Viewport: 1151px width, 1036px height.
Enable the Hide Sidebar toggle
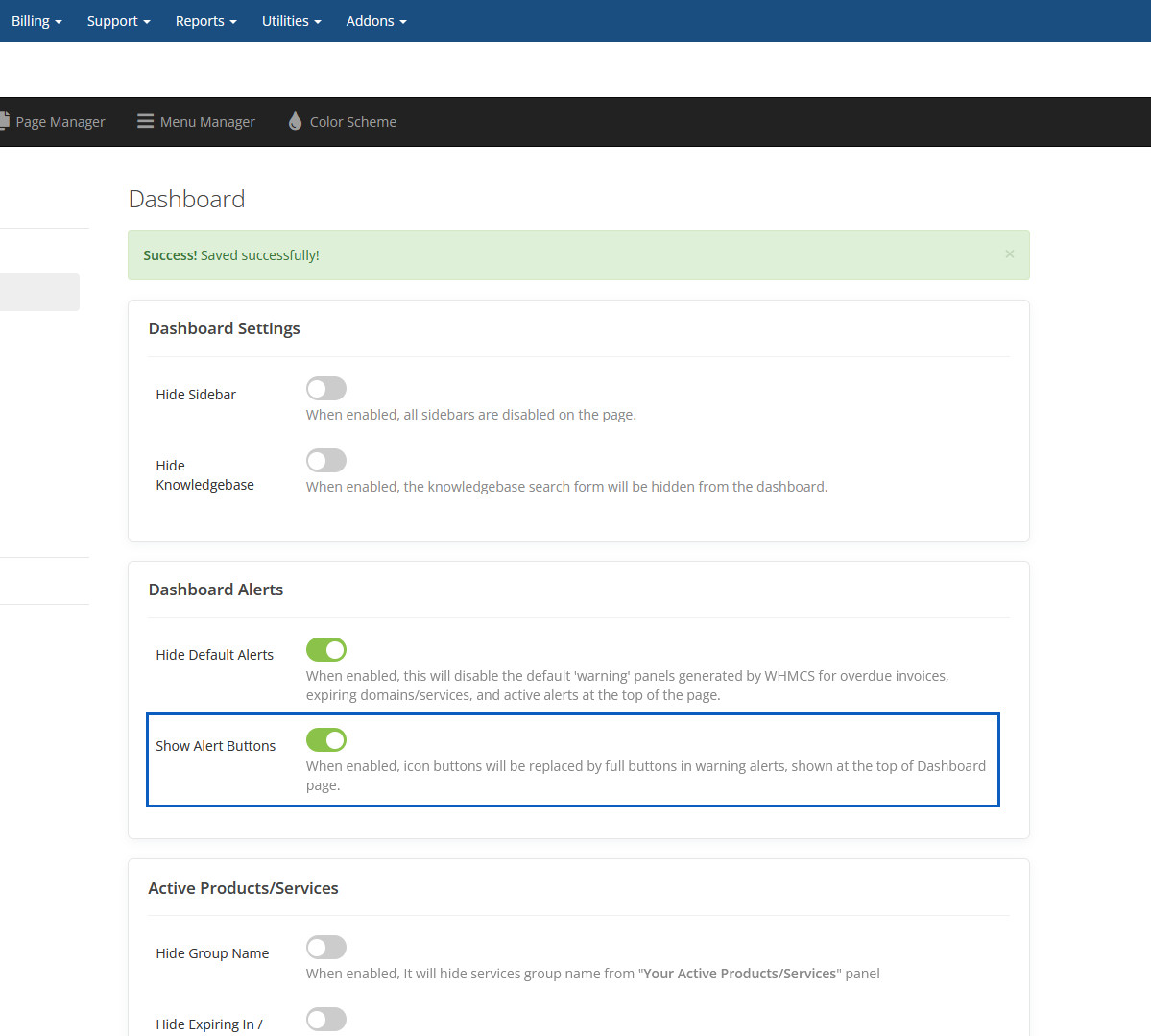[x=326, y=389]
